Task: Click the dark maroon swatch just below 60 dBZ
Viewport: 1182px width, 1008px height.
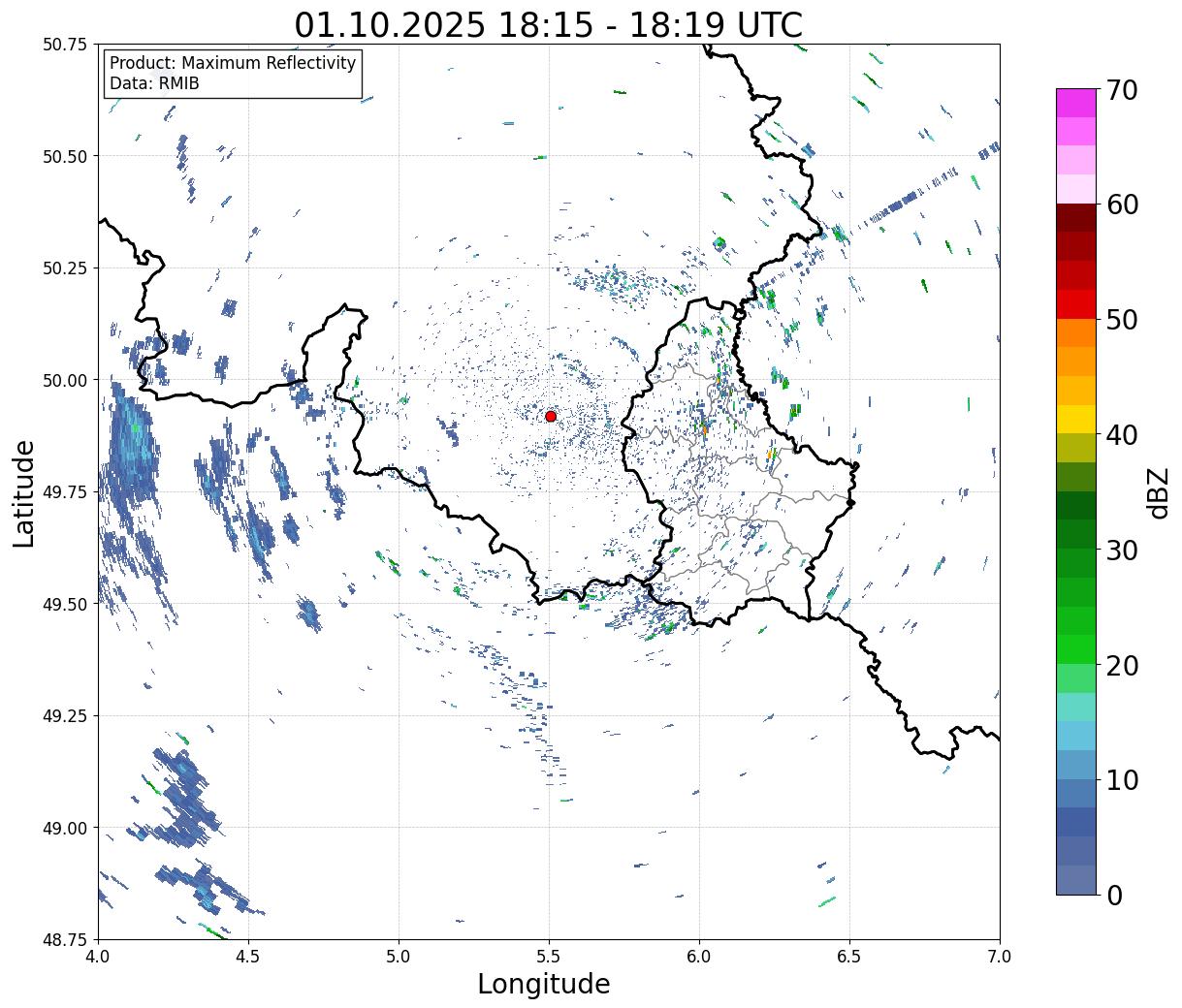Action: (1076, 218)
